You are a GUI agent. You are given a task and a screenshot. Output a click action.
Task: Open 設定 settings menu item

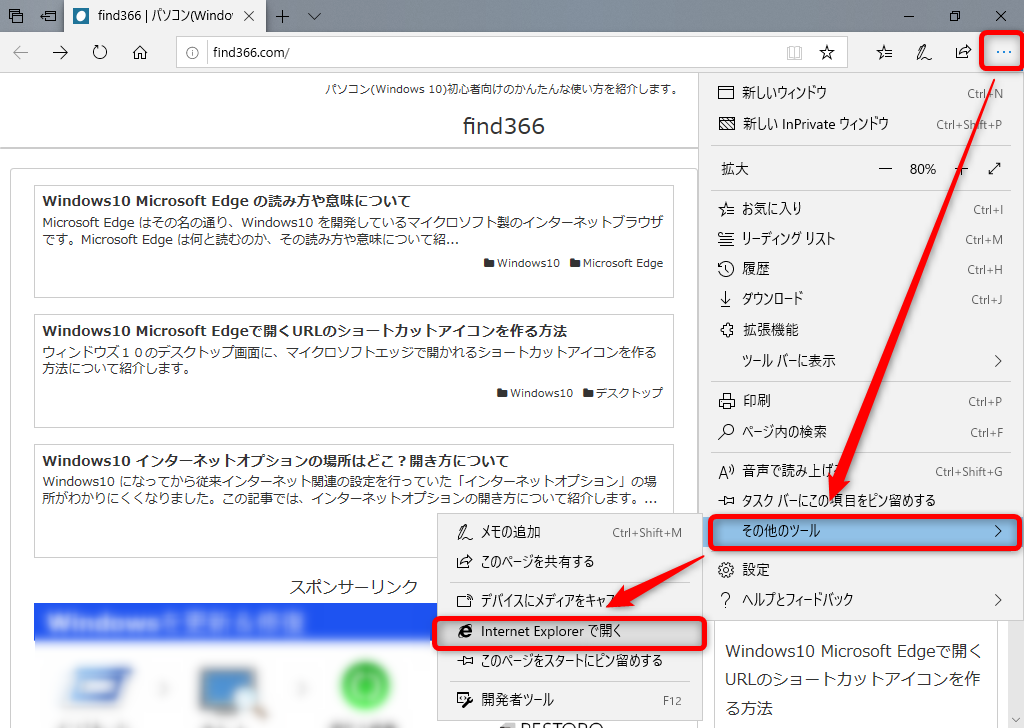861,570
